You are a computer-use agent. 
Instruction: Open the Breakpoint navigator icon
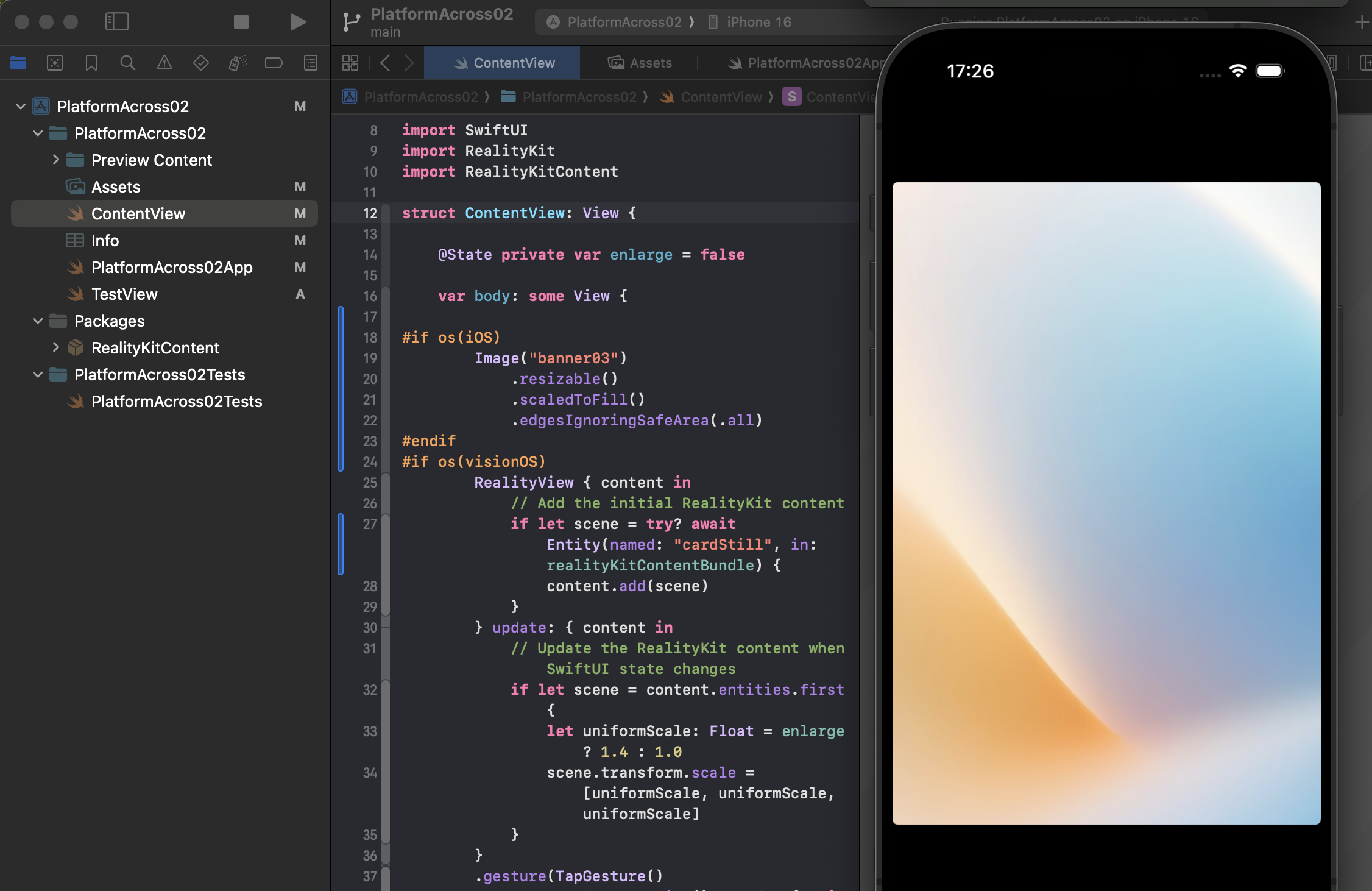274,63
